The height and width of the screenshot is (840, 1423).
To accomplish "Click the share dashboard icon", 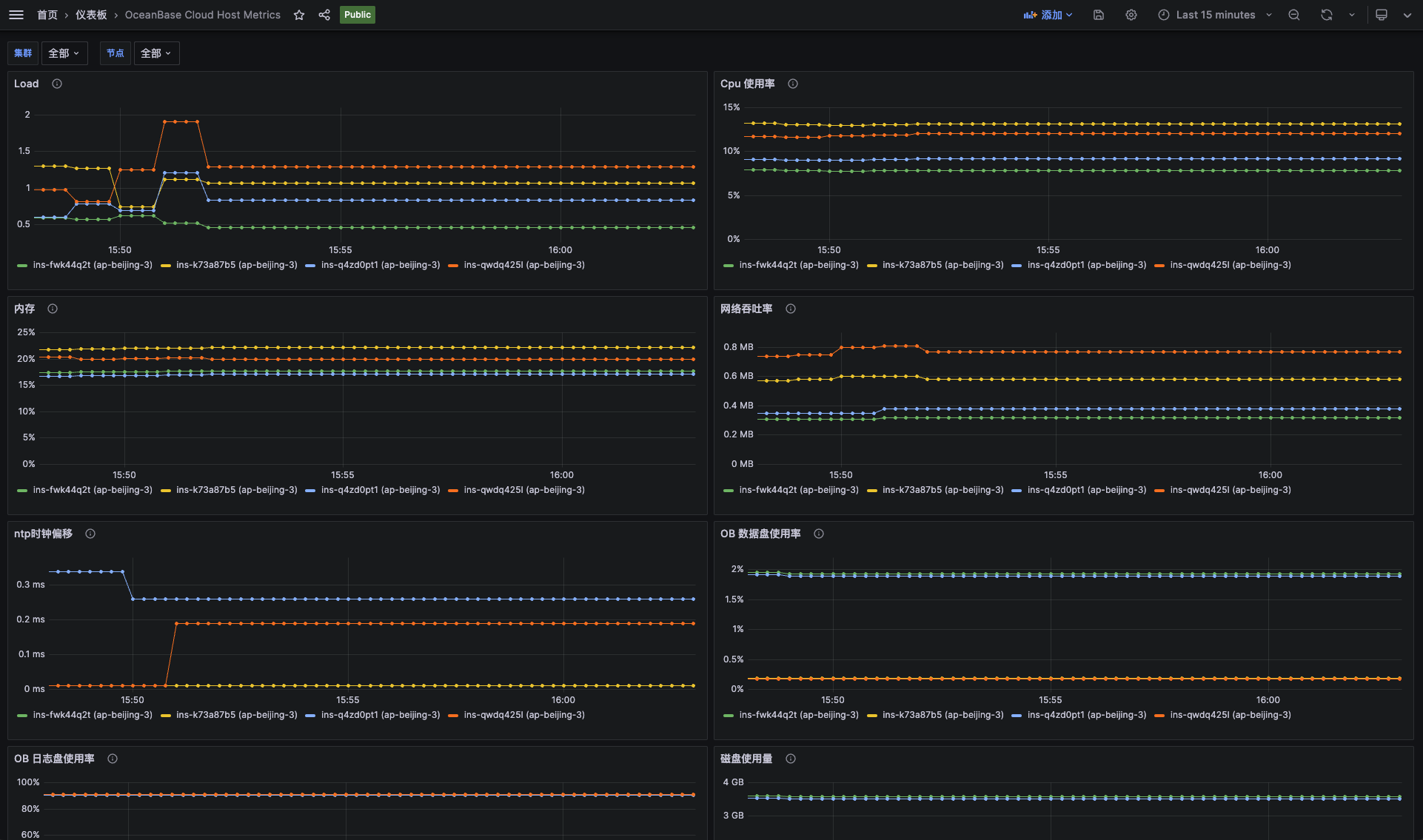I will click(324, 15).
